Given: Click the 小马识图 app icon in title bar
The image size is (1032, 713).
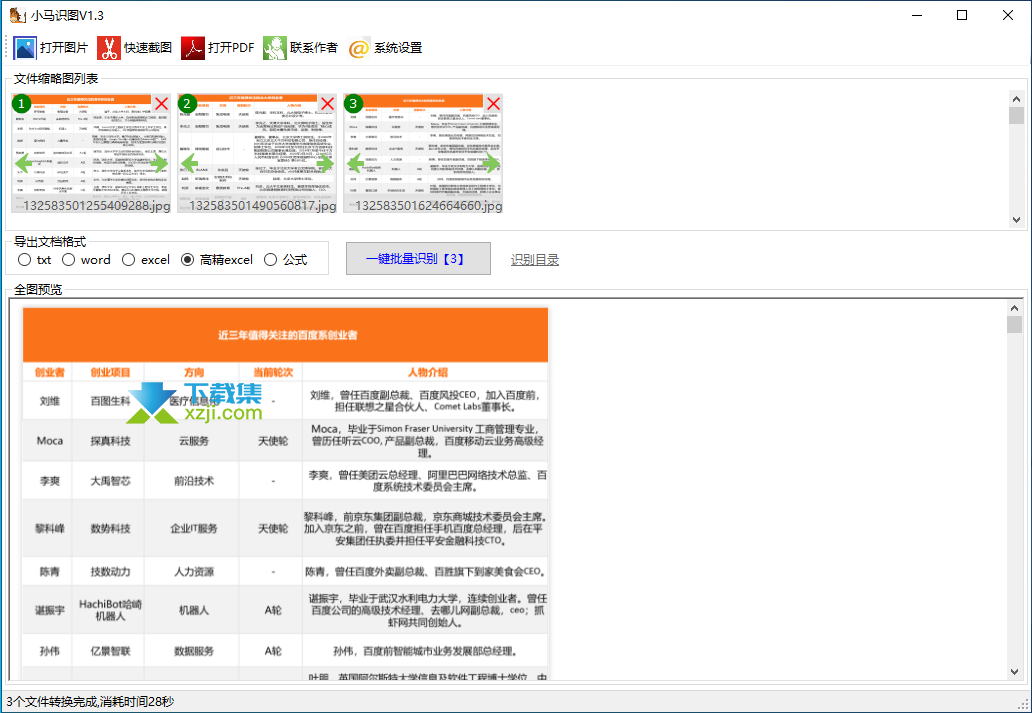Looking at the screenshot, I should point(17,15).
